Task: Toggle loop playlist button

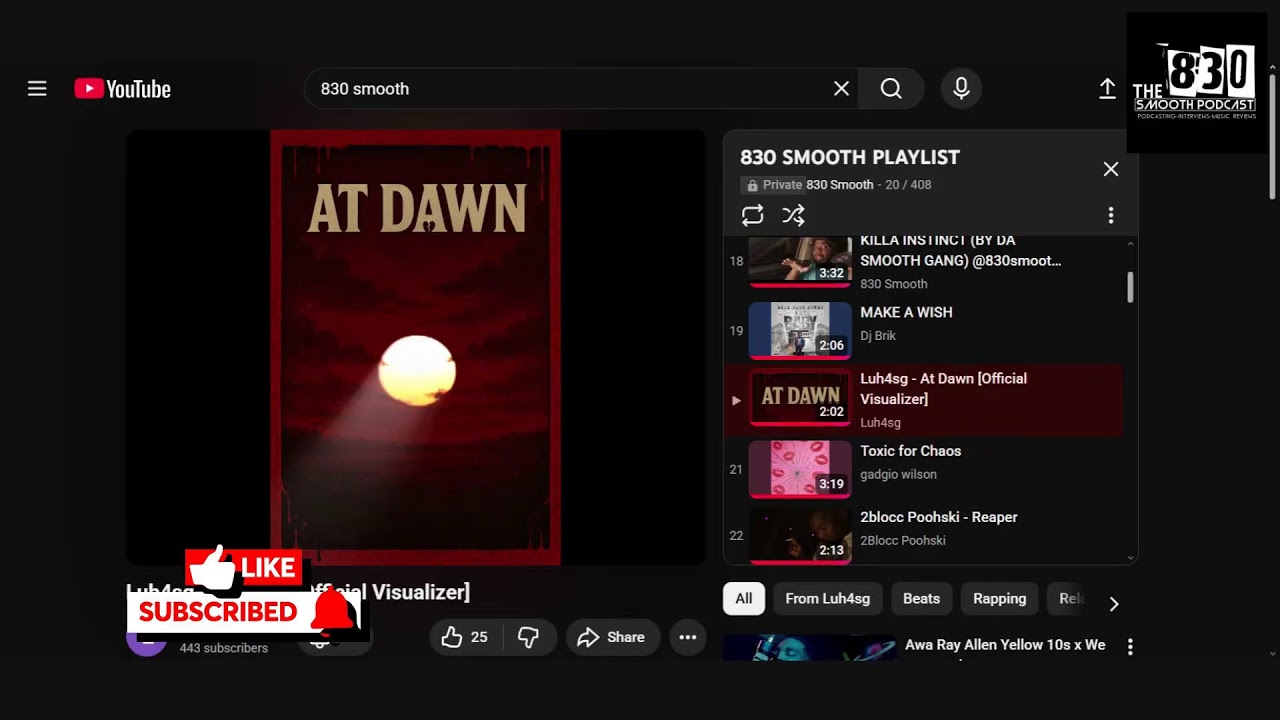Action: click(x=753, y=215)
